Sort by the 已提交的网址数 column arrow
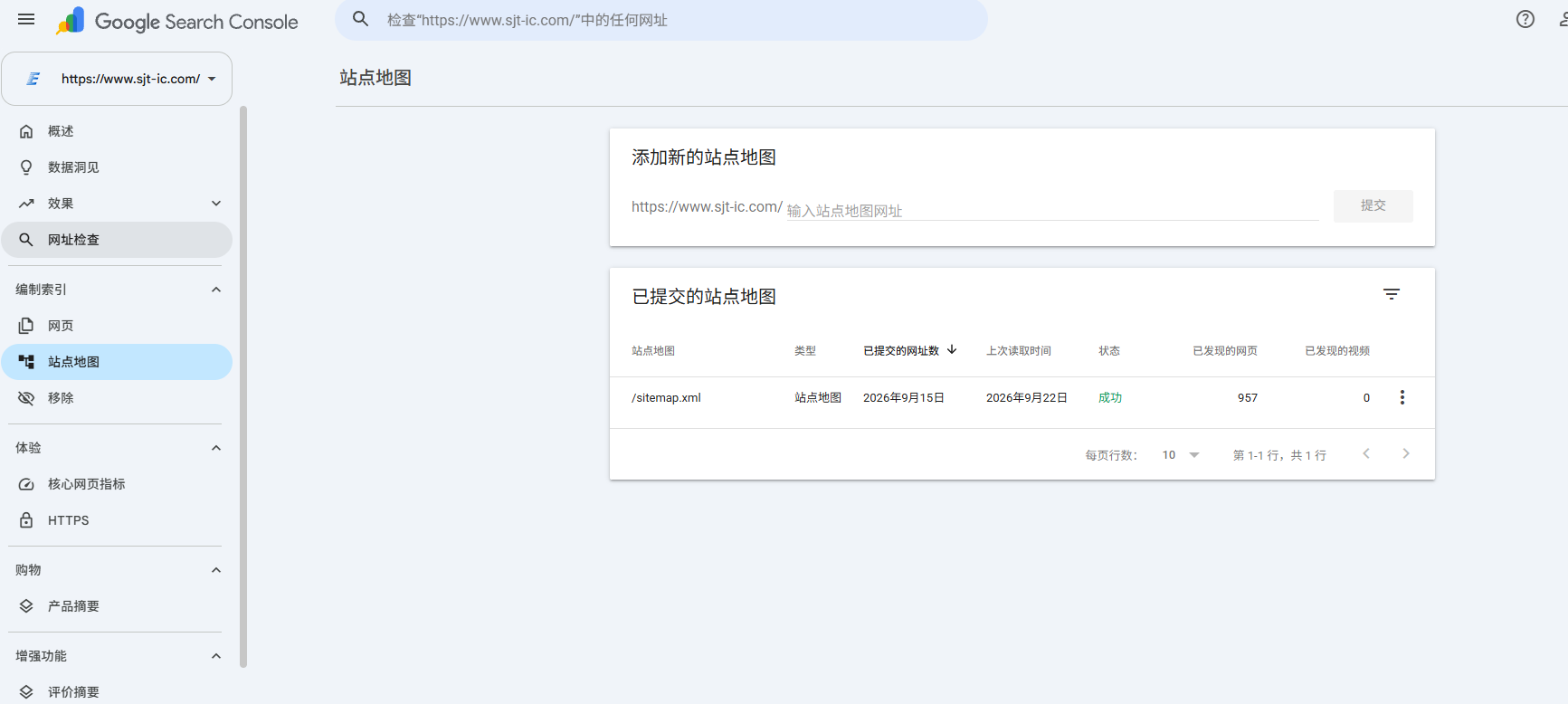1568x704 pixels. coord(952,349)
